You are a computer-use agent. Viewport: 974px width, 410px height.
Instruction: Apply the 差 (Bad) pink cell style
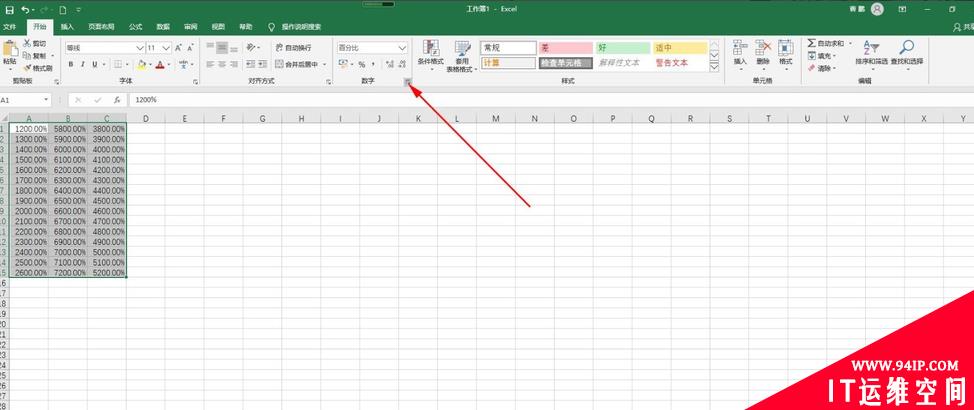(x=566, y=48)
